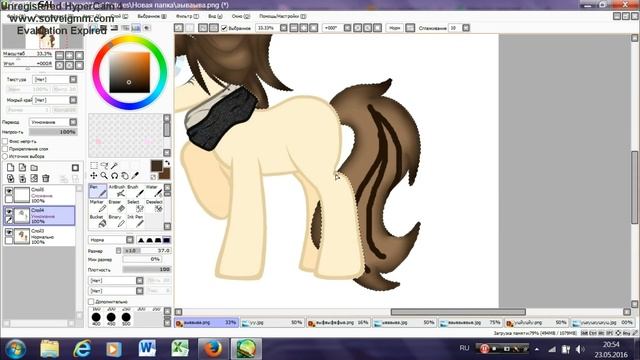Create a new layer folder

34,167
